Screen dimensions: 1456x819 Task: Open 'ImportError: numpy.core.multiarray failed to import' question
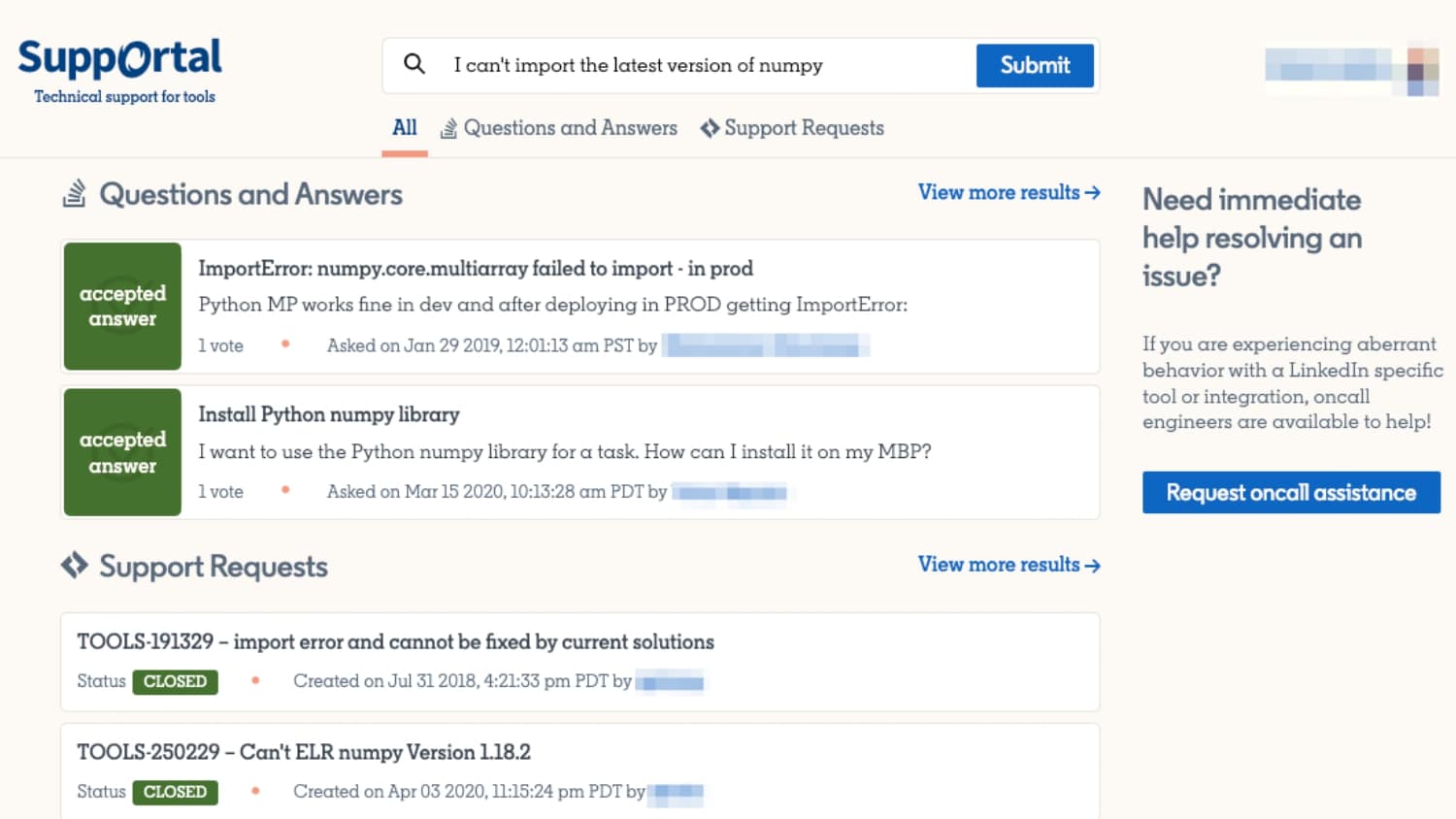tap(476, 269)
